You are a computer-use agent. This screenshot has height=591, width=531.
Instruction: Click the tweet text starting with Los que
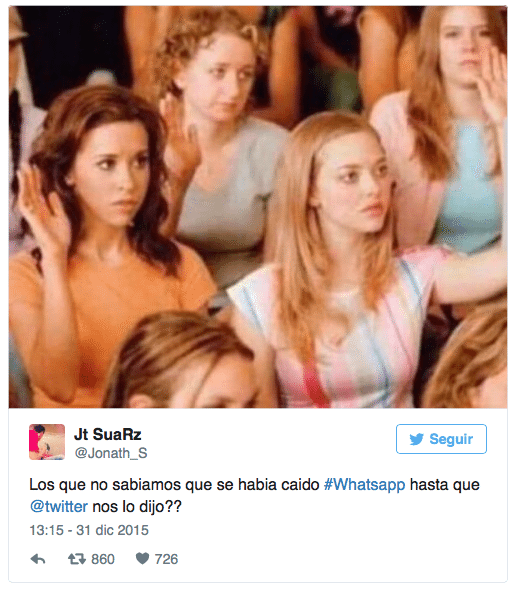click(254, 495)
